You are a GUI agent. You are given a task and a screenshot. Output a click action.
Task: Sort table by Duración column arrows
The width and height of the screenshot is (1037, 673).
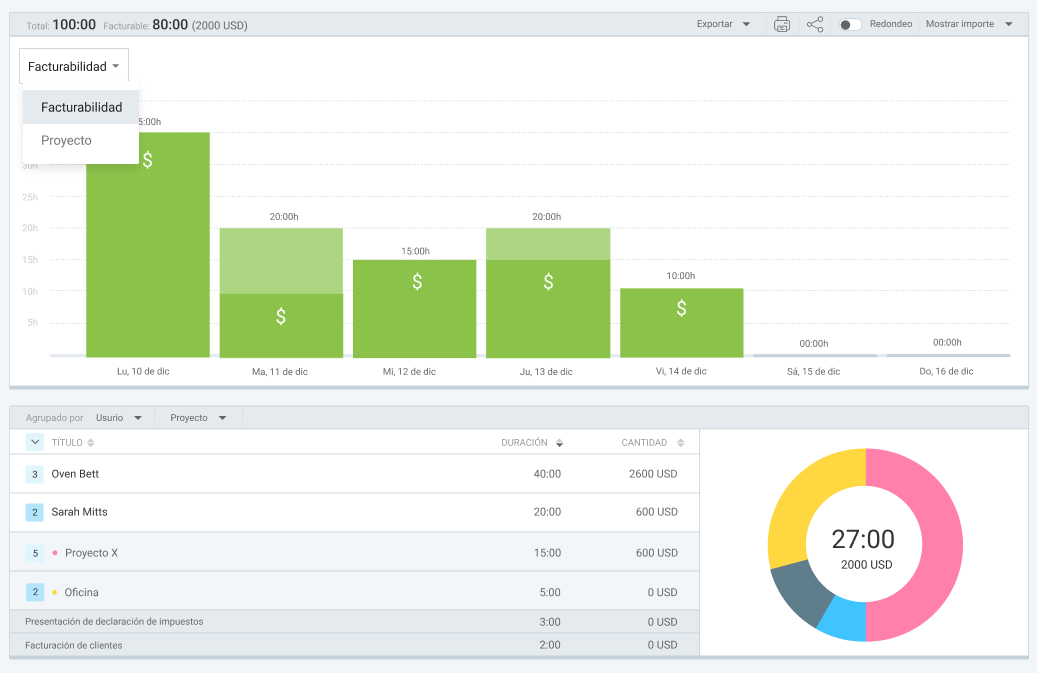560,443
